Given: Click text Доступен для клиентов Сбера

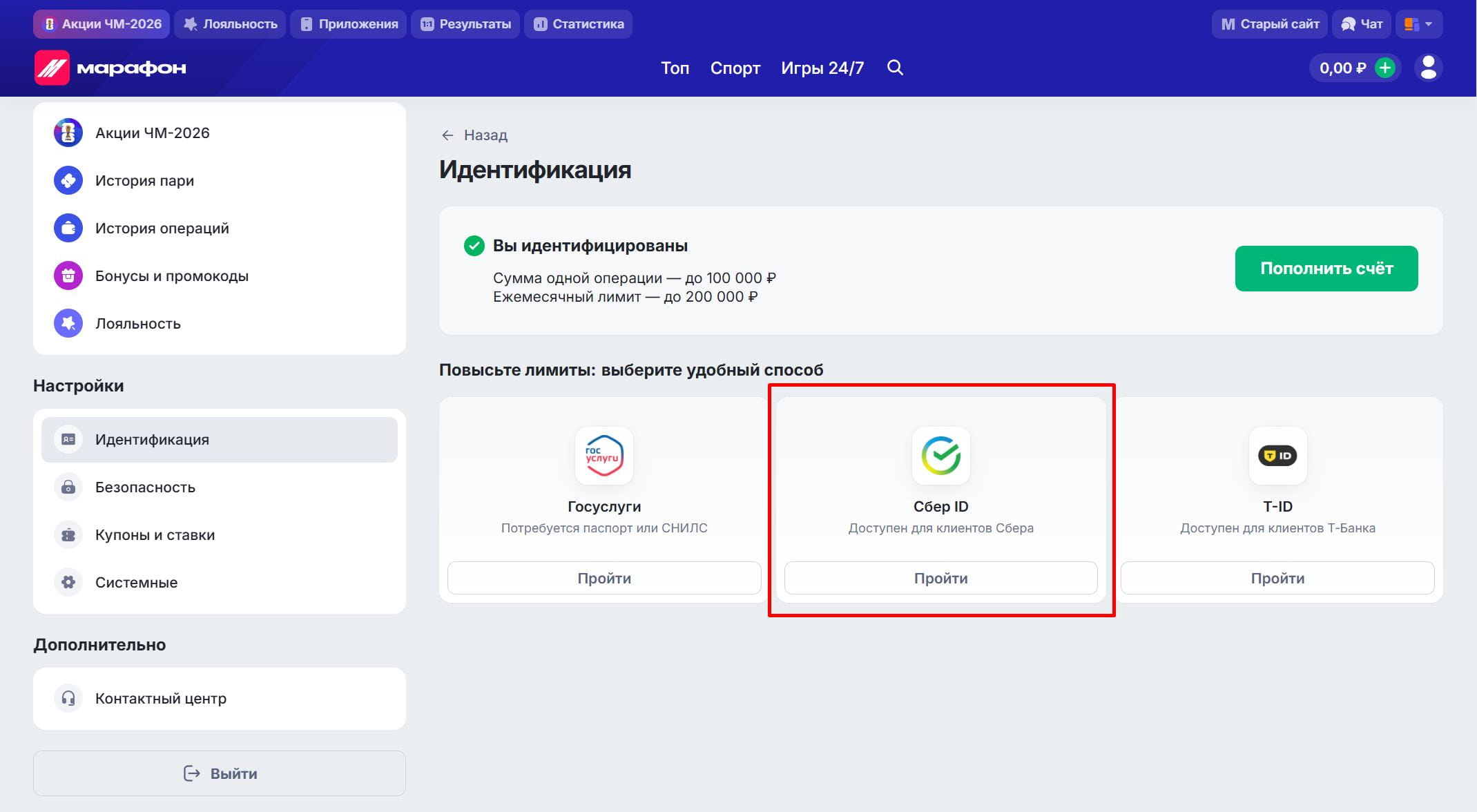Looking at the screenshot, I should tap(941, 528).
